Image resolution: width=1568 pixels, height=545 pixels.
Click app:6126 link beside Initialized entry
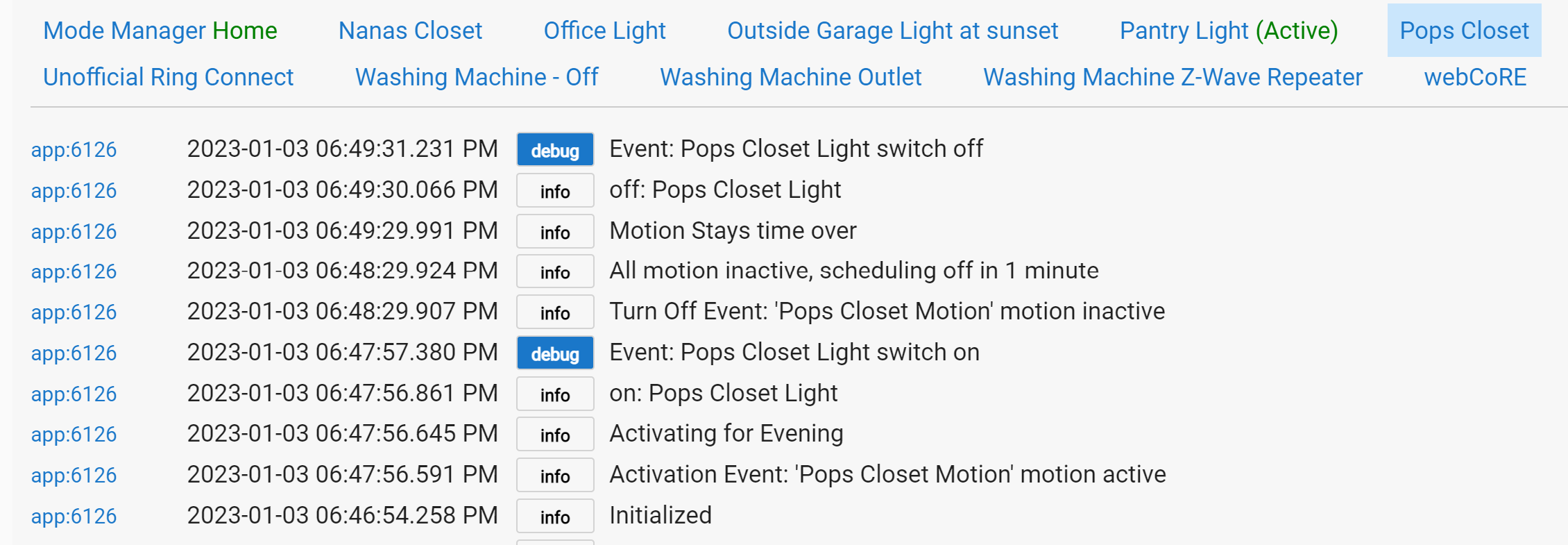coord(74,517)
